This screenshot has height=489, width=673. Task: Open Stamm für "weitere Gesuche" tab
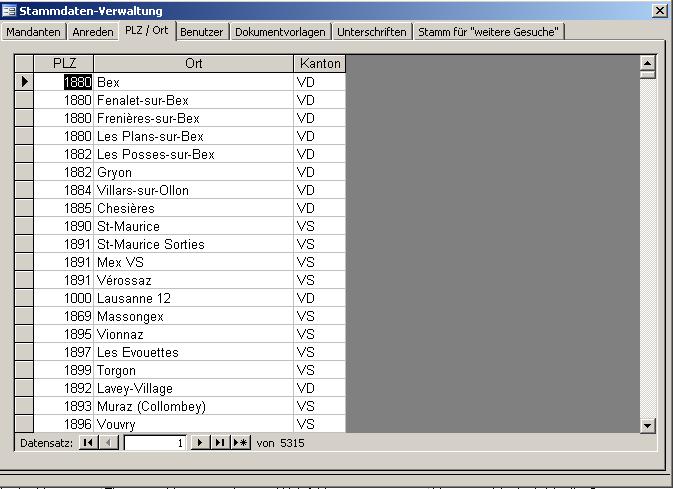pyautogui.click(x=489, y=32)
